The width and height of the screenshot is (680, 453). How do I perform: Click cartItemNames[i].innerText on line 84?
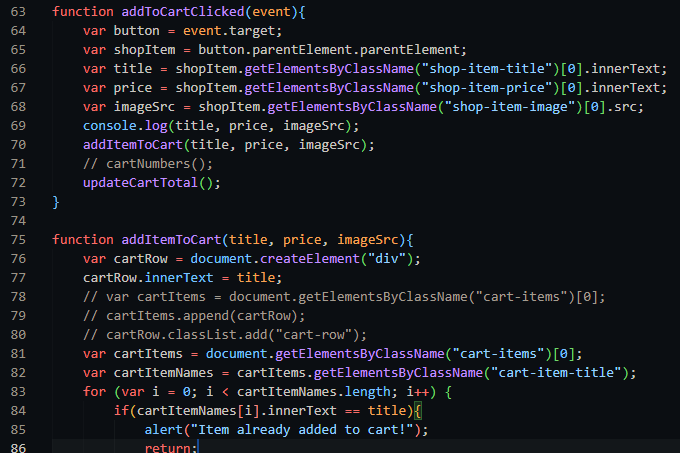click(237, 411)
